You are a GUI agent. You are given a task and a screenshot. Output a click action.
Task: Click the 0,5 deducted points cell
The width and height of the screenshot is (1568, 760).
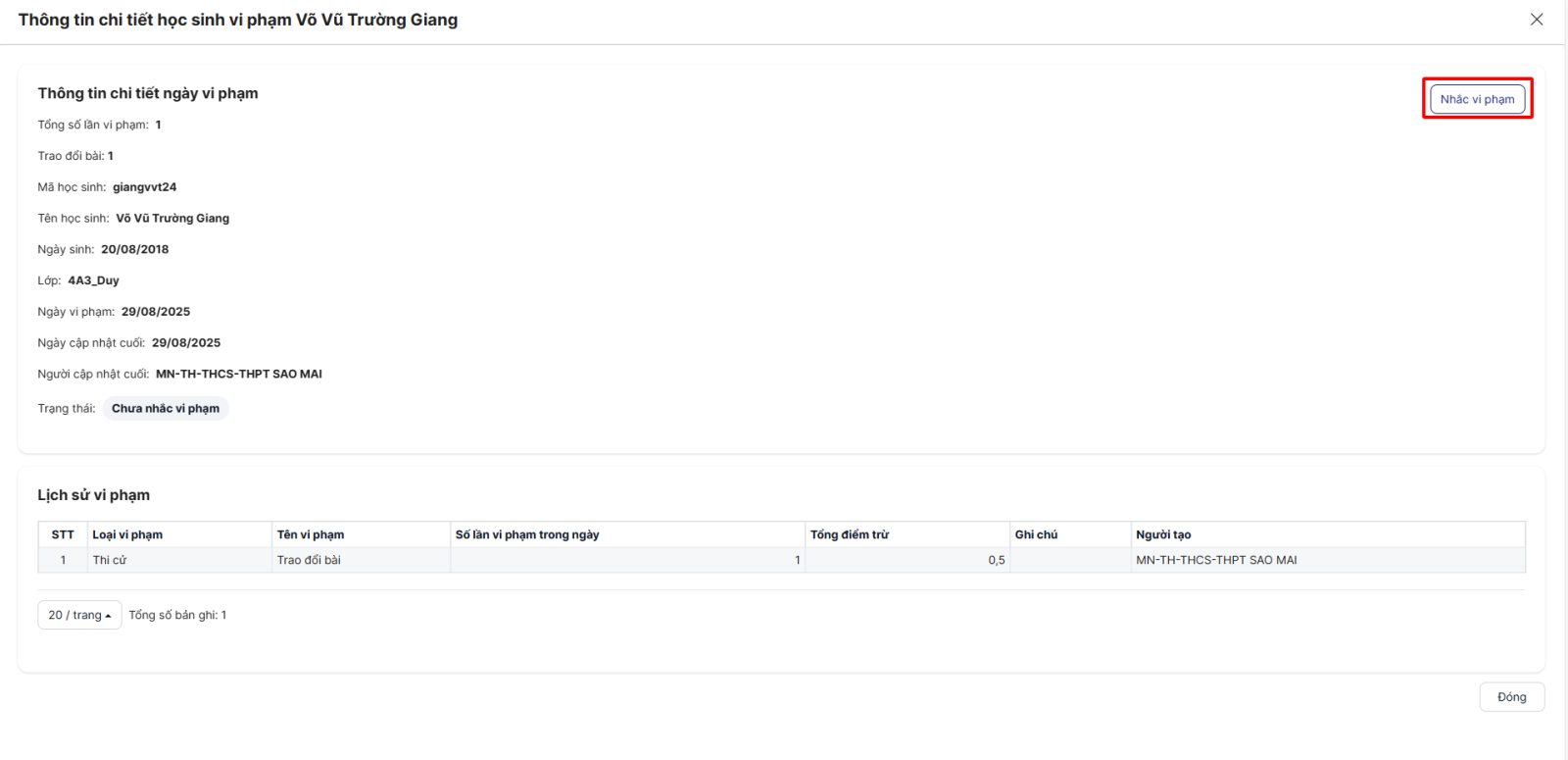(996, 560)
